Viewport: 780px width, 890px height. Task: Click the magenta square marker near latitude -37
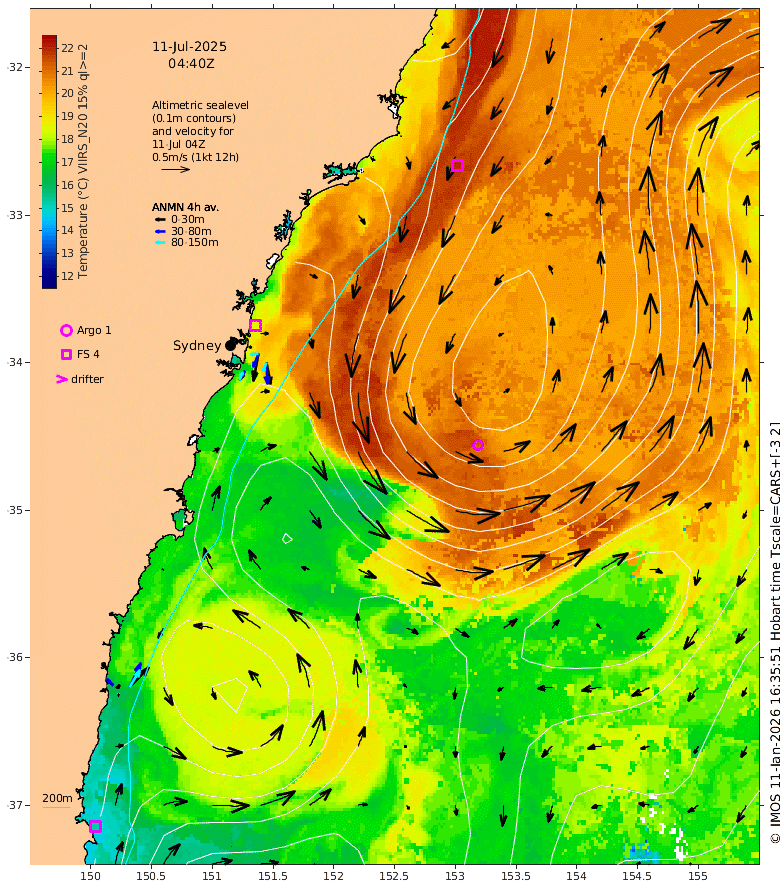tap(95, 826)
